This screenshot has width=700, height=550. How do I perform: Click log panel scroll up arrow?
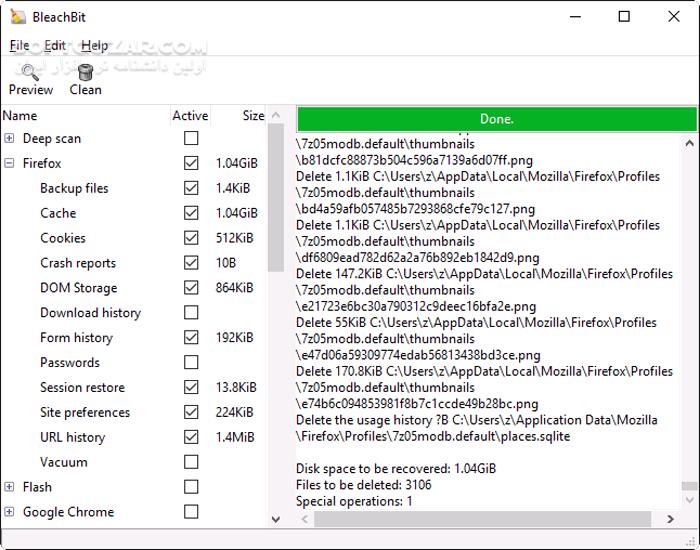[x=688, y=144]
